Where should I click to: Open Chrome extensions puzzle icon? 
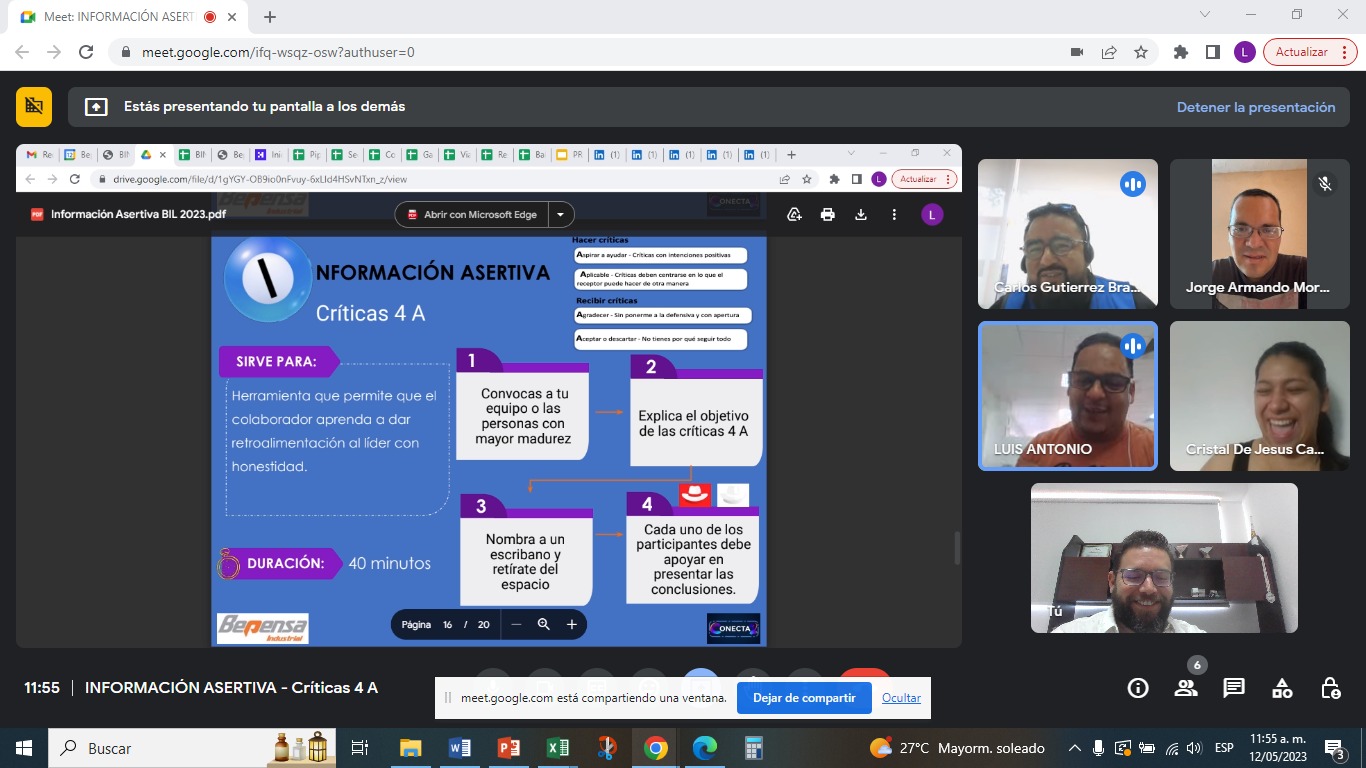(1181, 52)
